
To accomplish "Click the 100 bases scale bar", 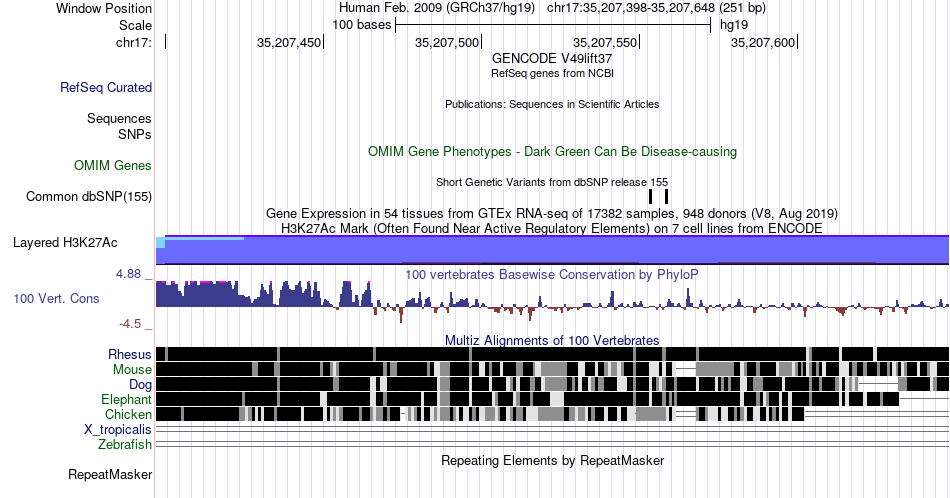I will tap(553, 25).
